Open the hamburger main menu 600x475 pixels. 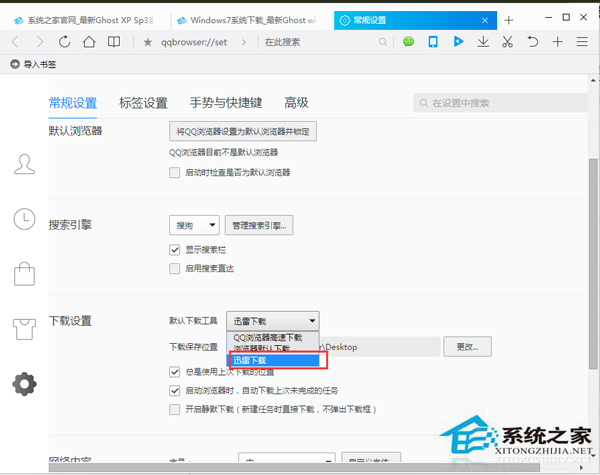click(x=582, y=42)
